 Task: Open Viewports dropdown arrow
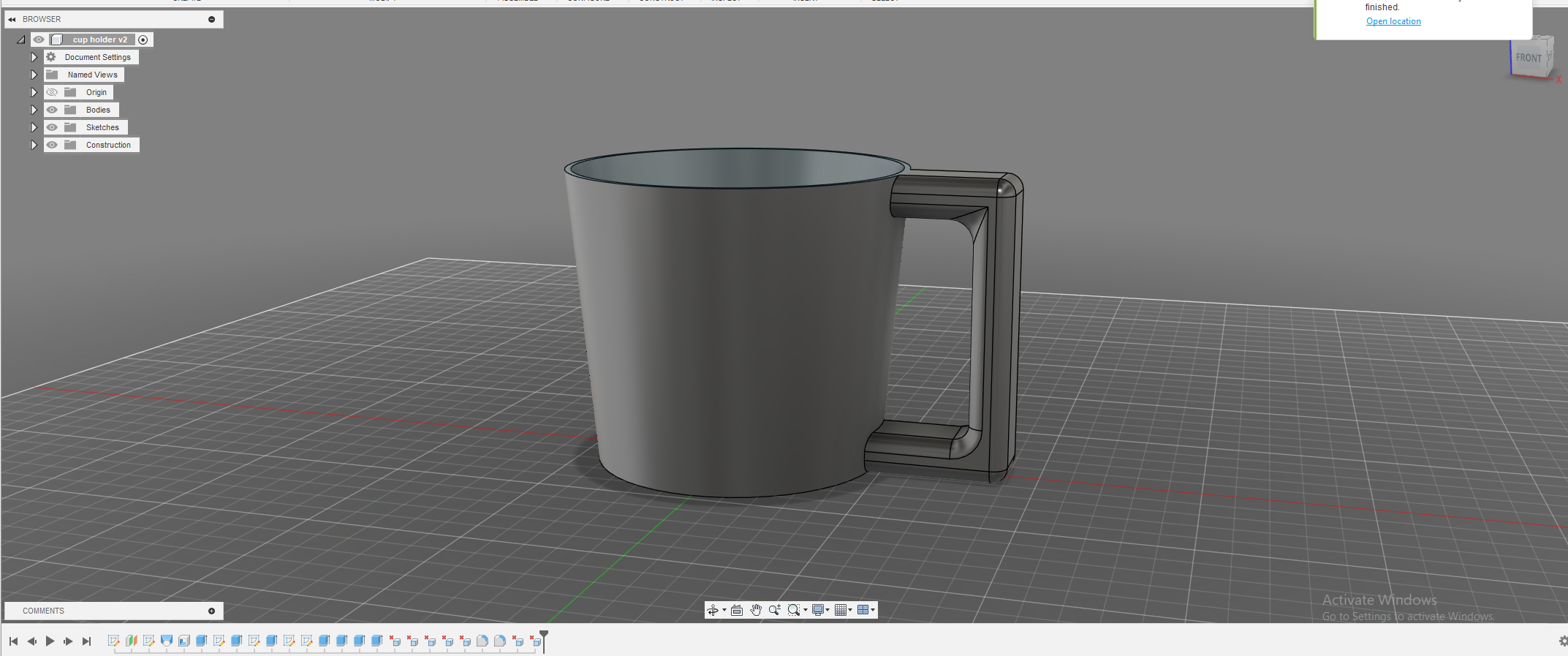click(x=873, y=610)
